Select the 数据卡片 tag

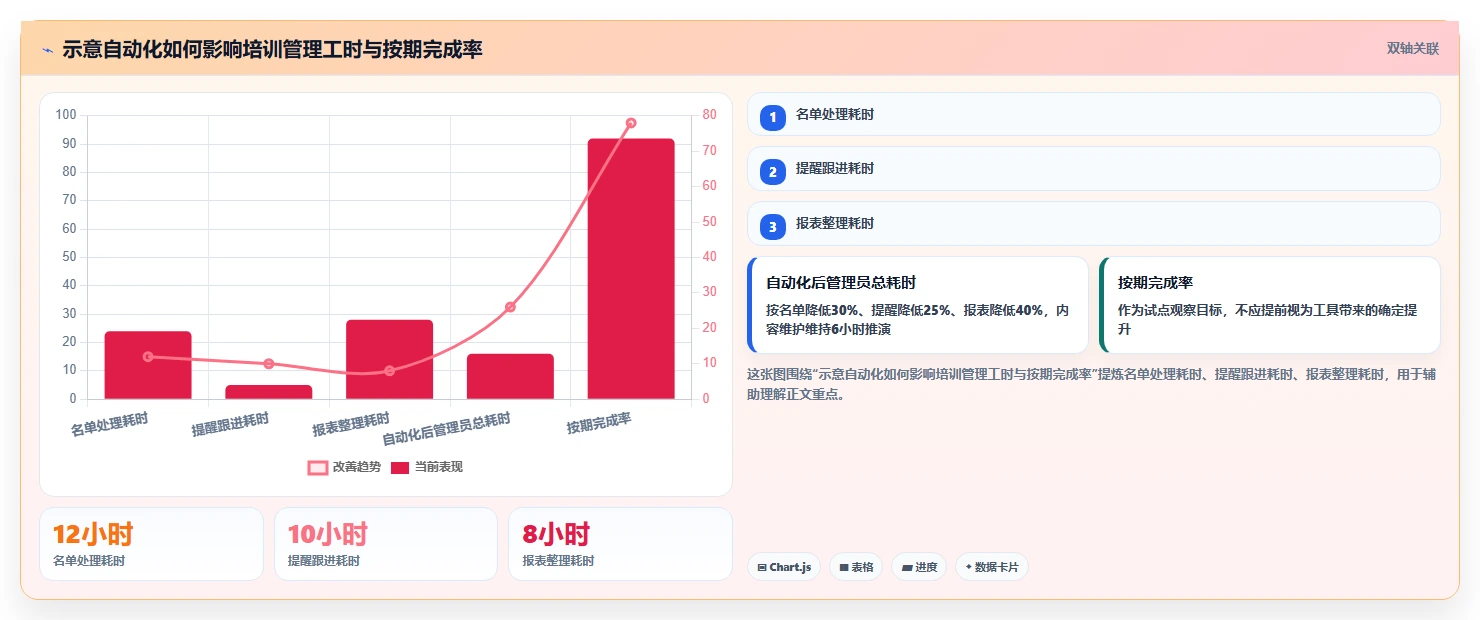coord(992,567)
